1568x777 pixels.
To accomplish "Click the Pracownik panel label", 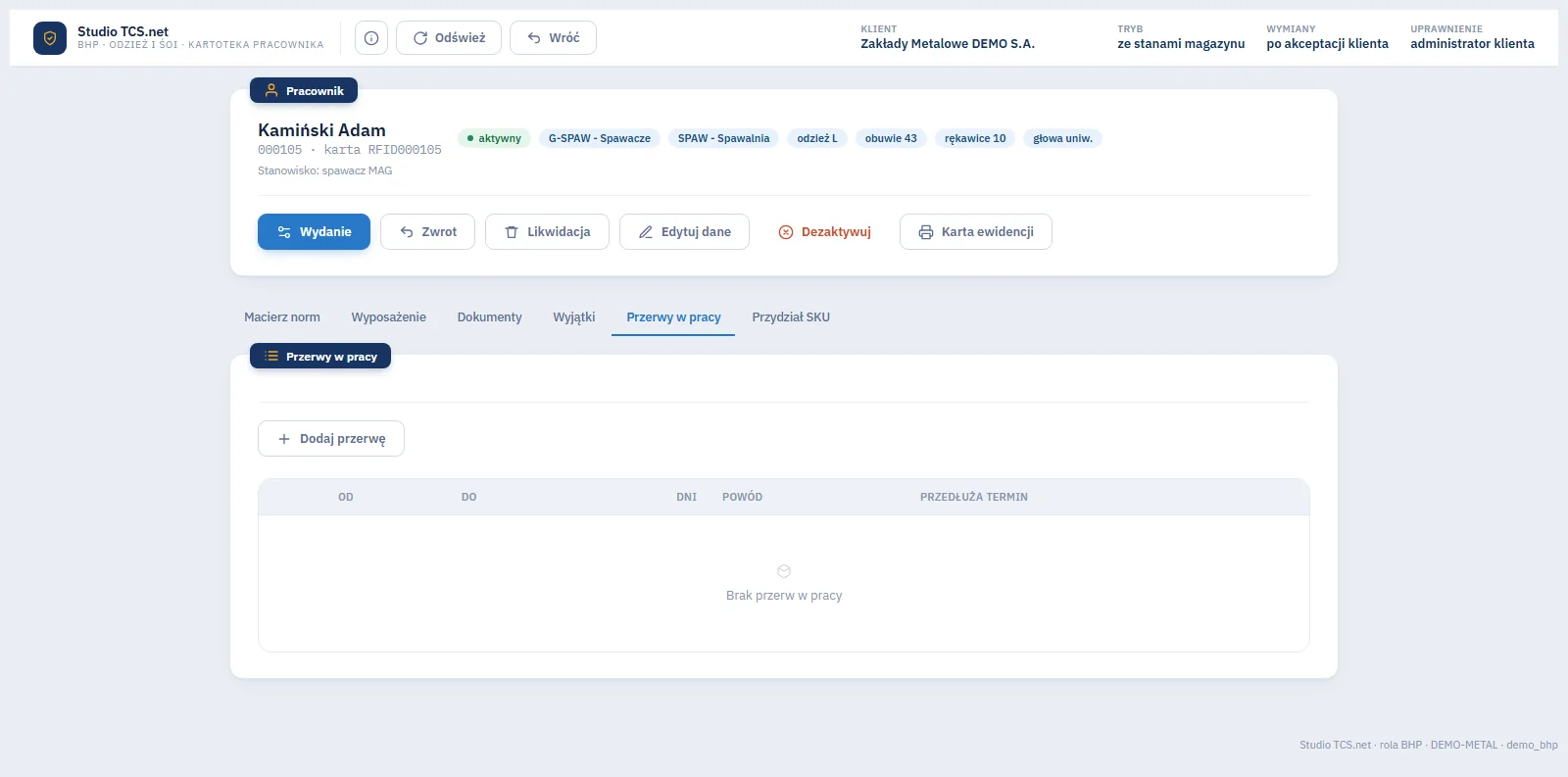I will pos(304,91).
